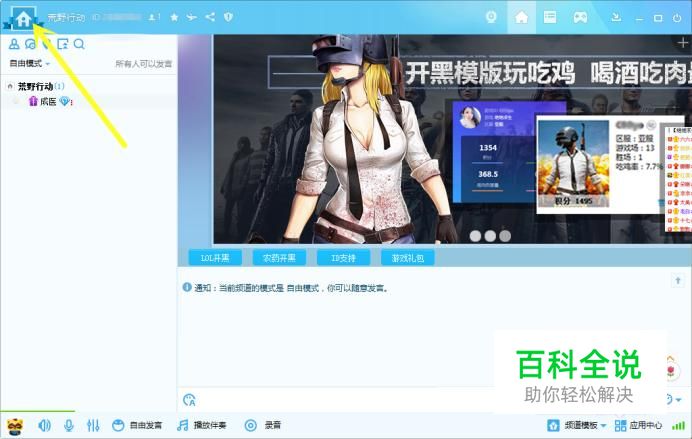Click the up-arrow icon in chat area
This screenshot has height=439, width=692.
click(x=678, y=281)
